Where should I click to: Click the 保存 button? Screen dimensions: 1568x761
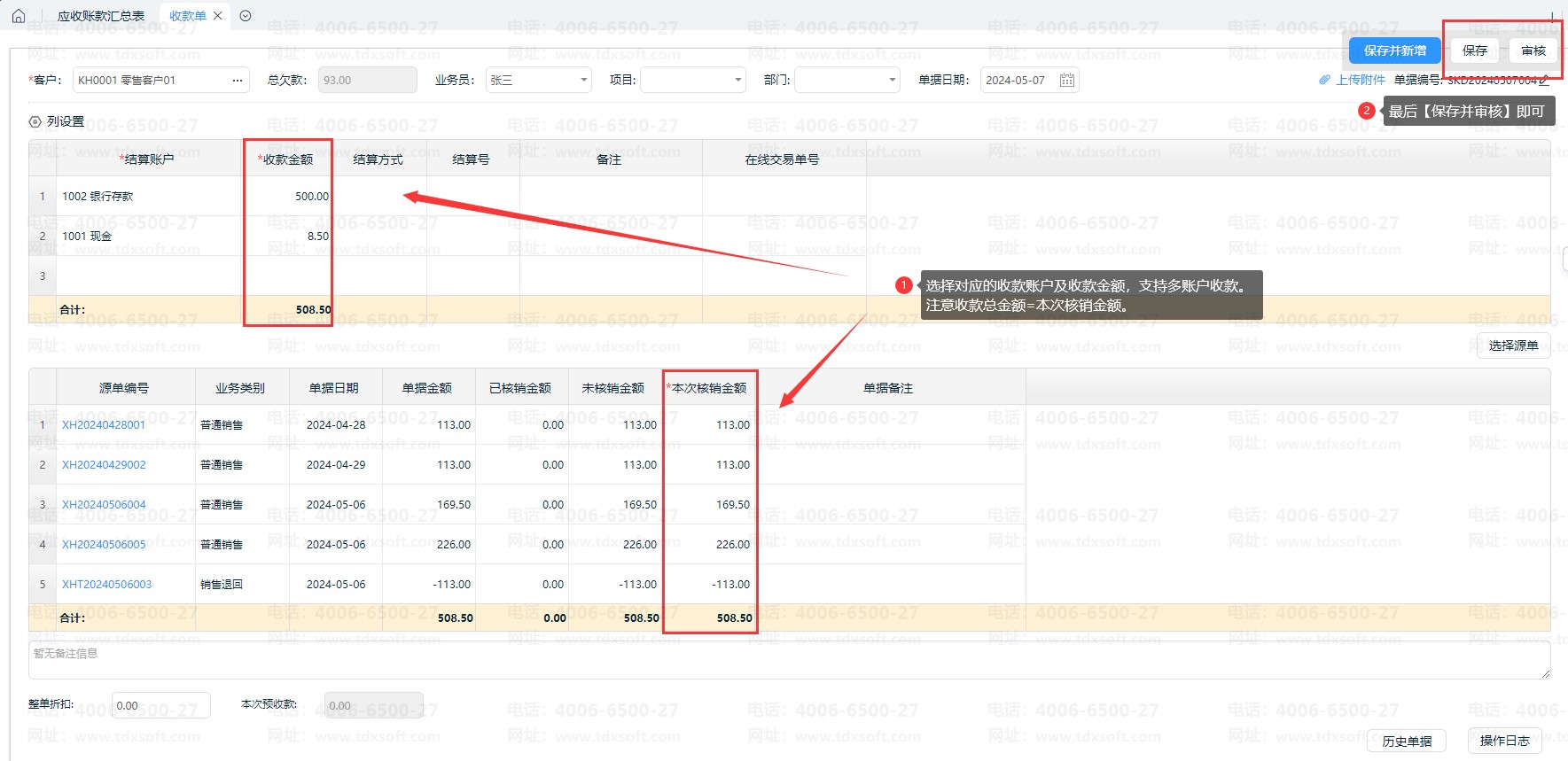[x=1475, y=50]
